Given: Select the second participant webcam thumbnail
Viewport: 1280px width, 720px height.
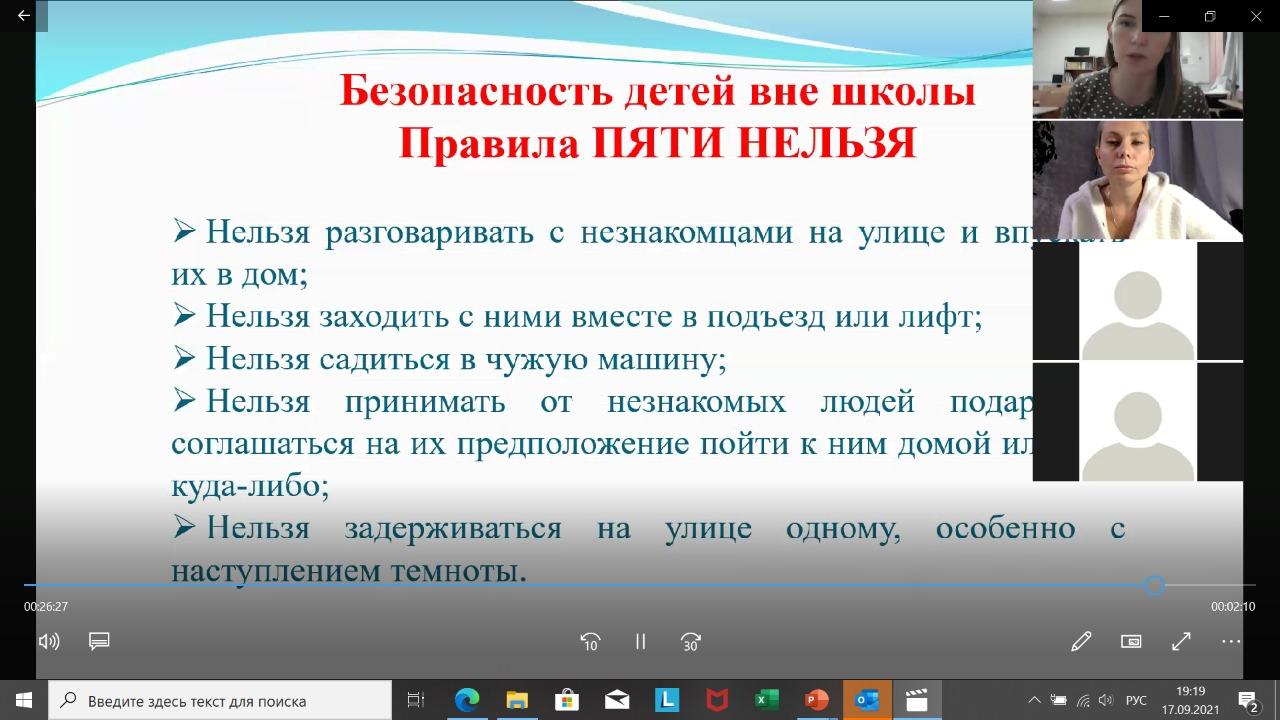Looking at the screenshot, I should [1138, 180].
